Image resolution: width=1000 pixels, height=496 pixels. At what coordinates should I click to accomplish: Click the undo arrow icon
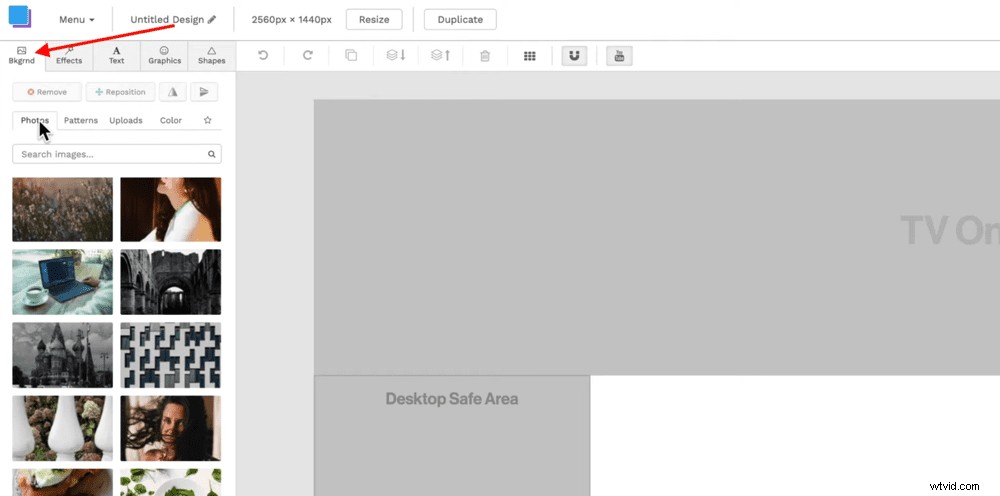pyautogui.click(x=263, y=55)
